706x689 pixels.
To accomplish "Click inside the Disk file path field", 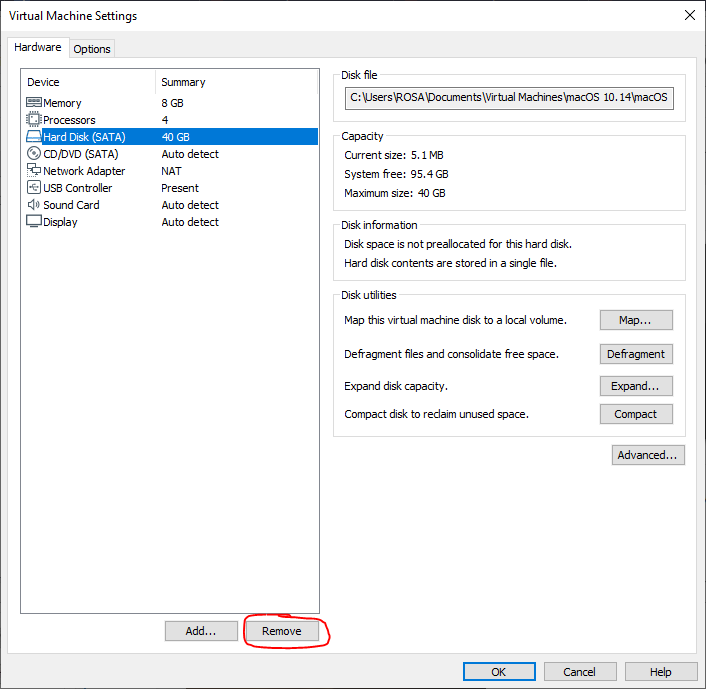I will tap(509, 98).
